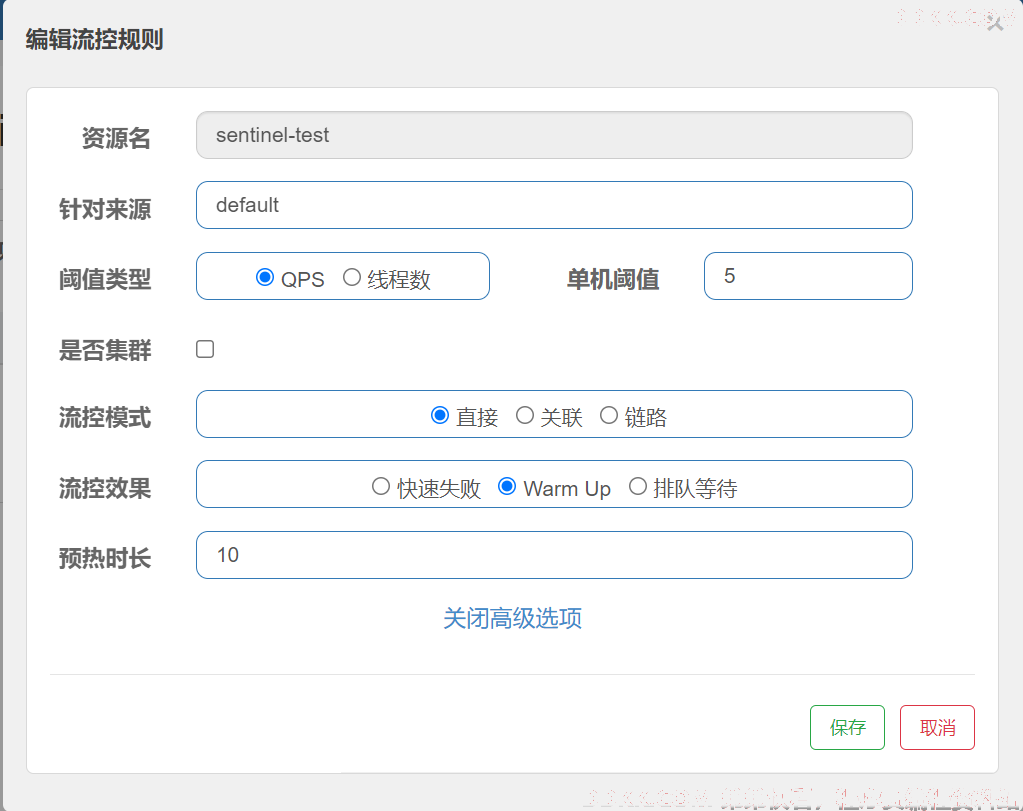Select 排队等待 flow control effect
1023x811 pixels.
[637, 486]
